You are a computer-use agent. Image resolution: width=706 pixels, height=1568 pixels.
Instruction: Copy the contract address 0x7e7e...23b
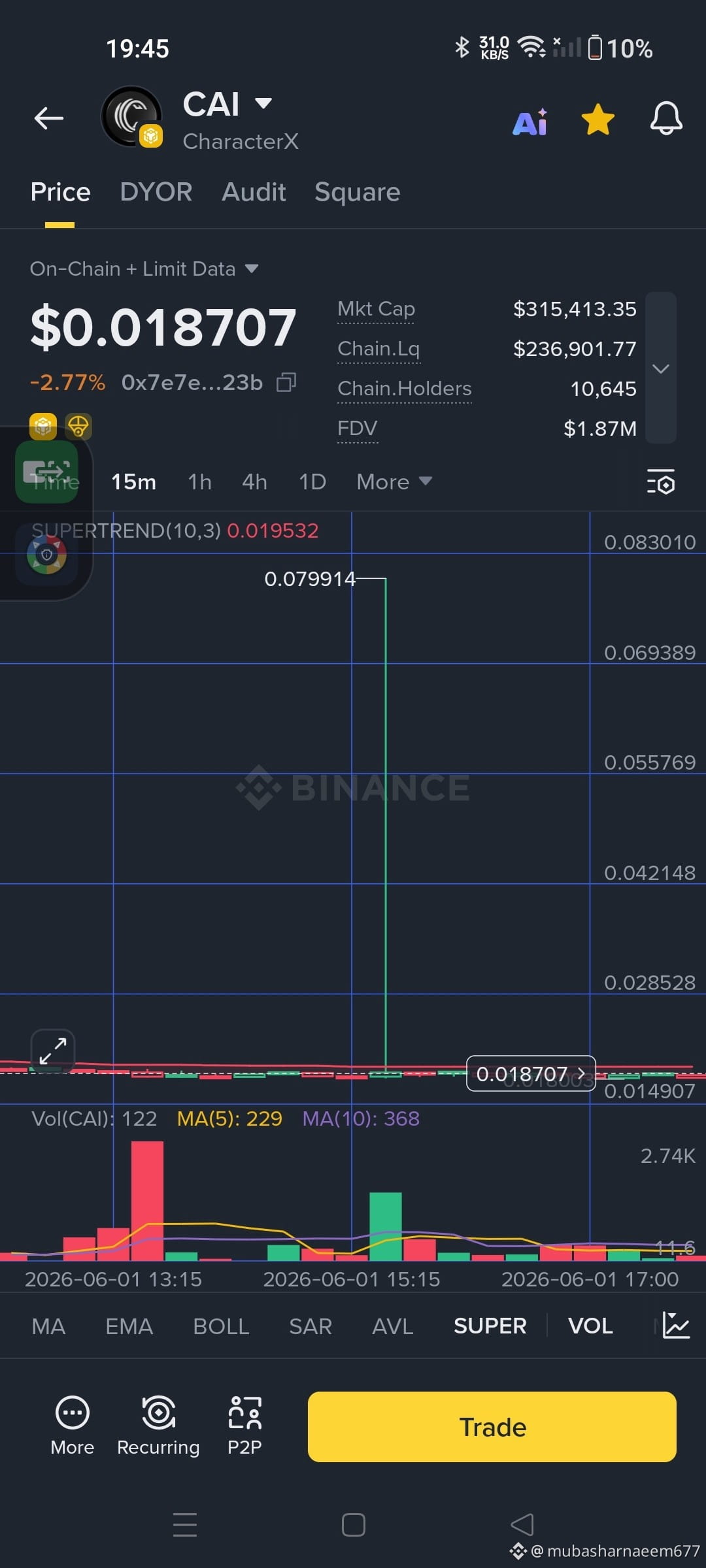tap(286, 382)
